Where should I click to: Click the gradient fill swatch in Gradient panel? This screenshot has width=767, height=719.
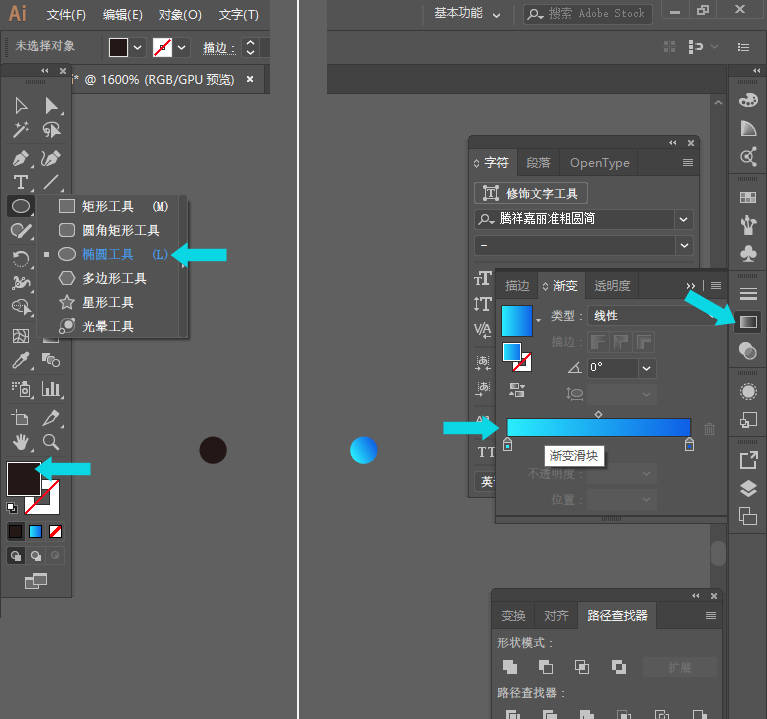(x=517, y=320)
